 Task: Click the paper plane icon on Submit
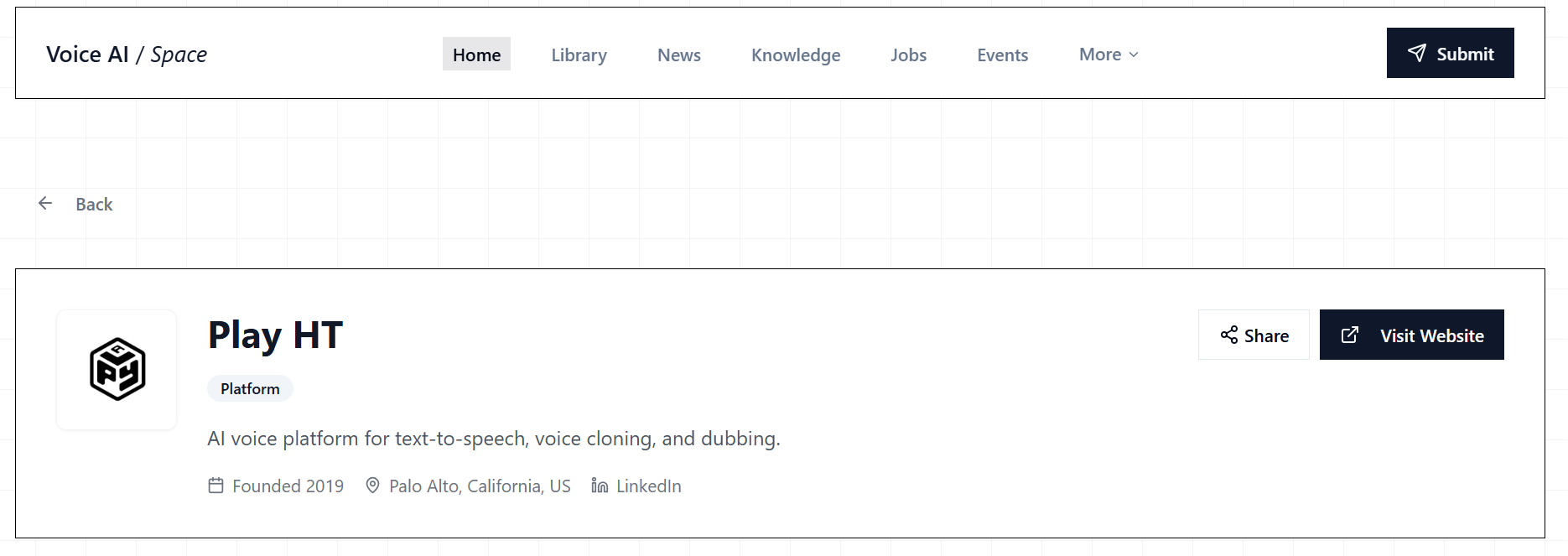pos(1416,54)
